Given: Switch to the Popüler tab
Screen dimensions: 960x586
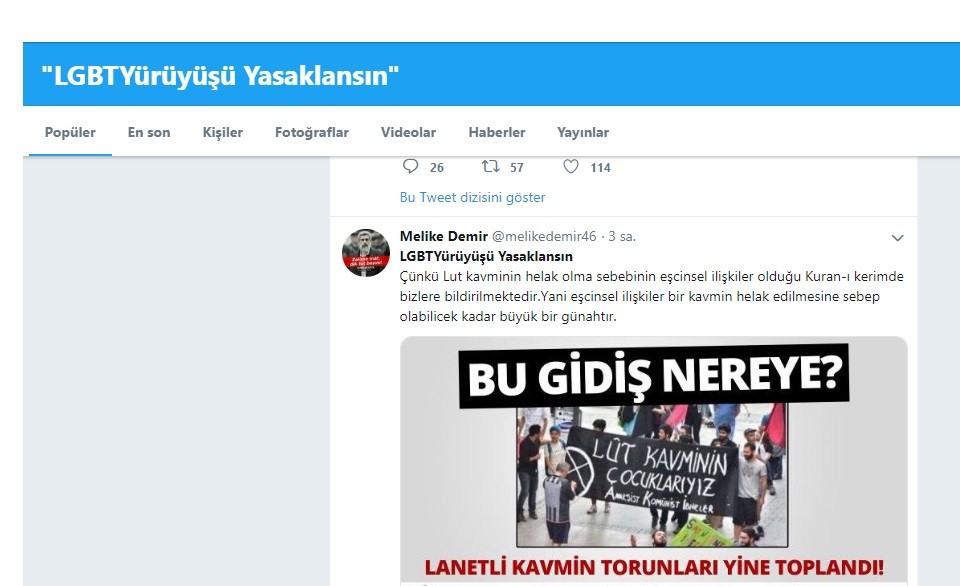Looking at the screenshot, I should pos(70,132).
